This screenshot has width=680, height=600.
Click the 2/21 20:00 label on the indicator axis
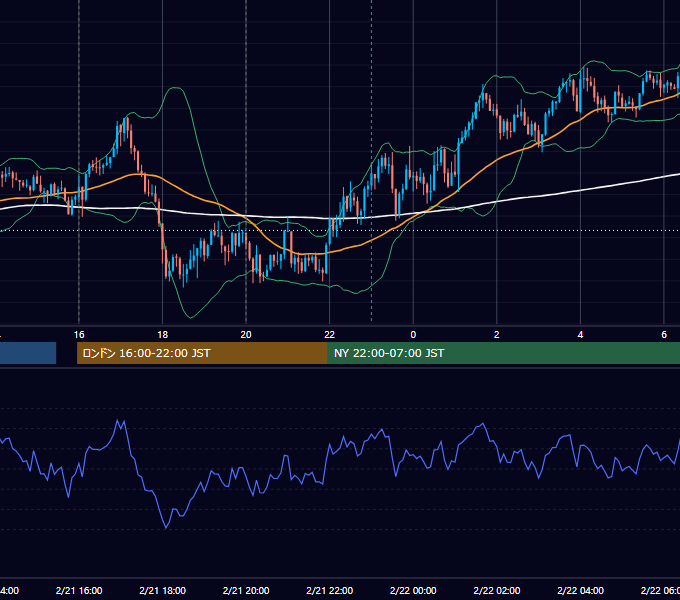[x=246, y=591]
